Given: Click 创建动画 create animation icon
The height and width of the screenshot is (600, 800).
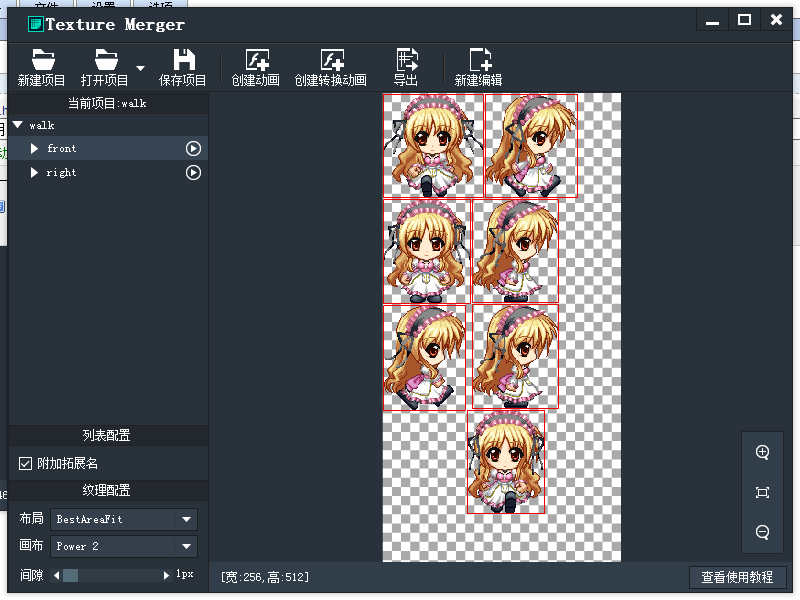Looking at the screenshot, I should point(256,67).
